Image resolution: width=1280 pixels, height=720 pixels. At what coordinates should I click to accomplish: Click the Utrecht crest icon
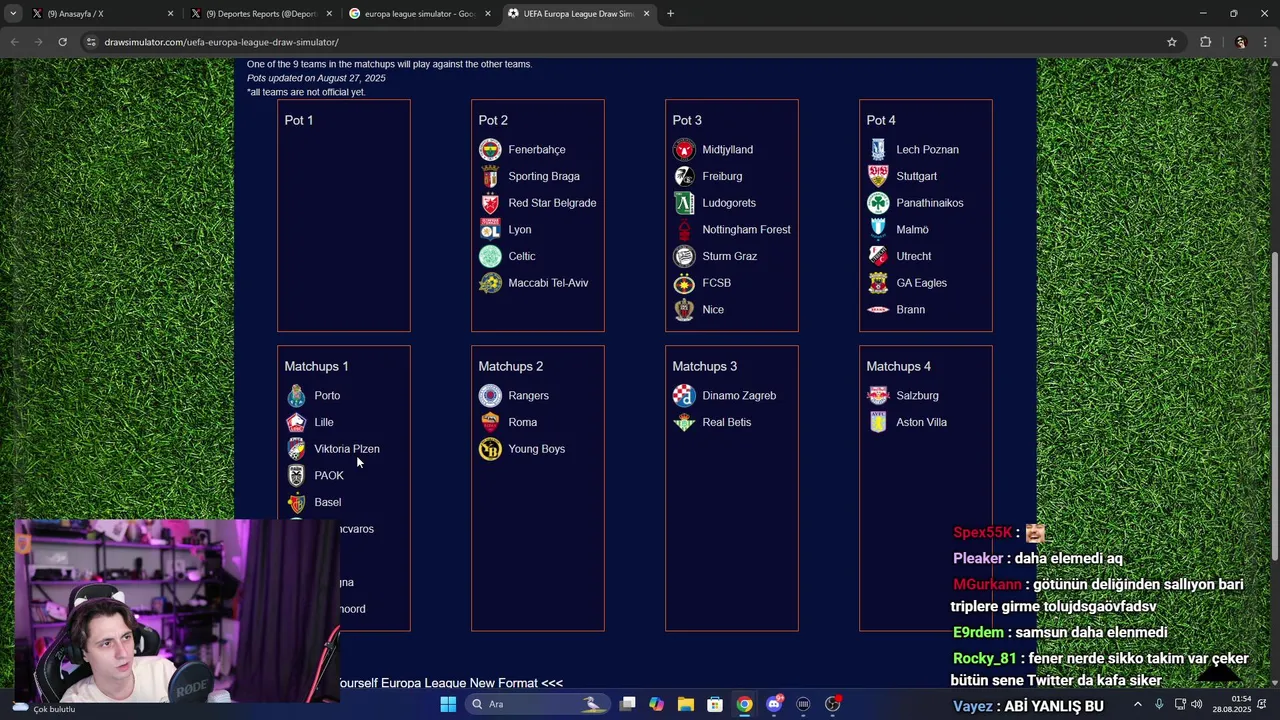[878, 257]
